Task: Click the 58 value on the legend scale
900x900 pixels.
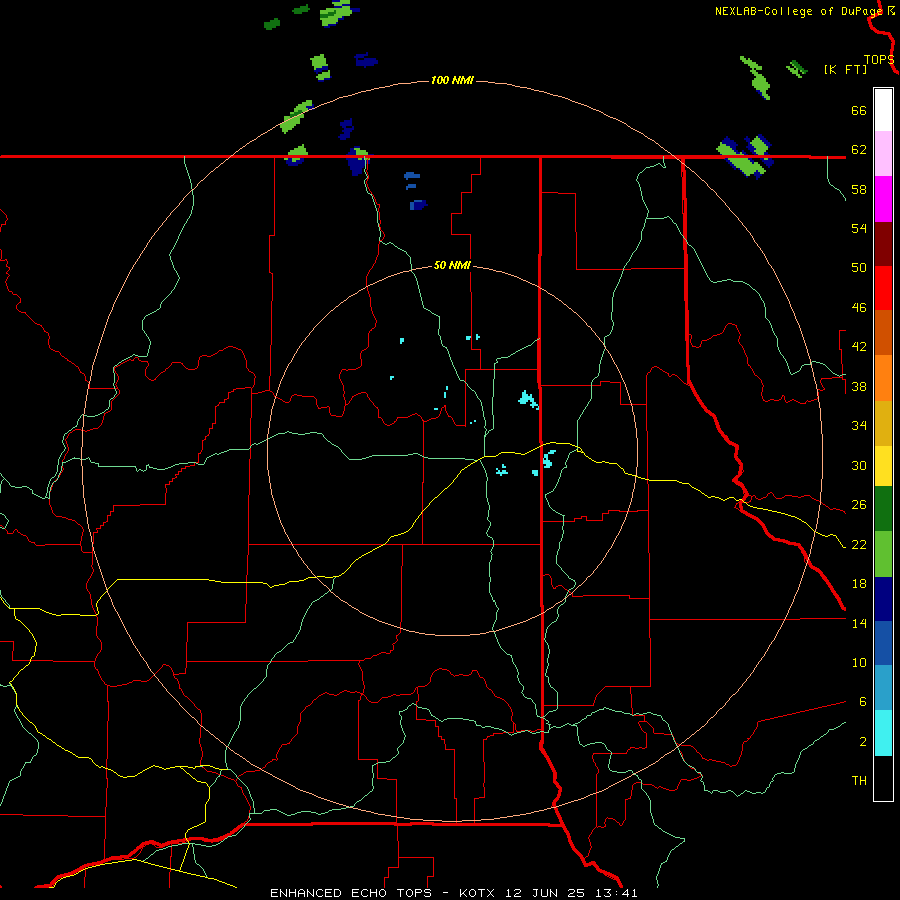Action: [x=859, y=189]
